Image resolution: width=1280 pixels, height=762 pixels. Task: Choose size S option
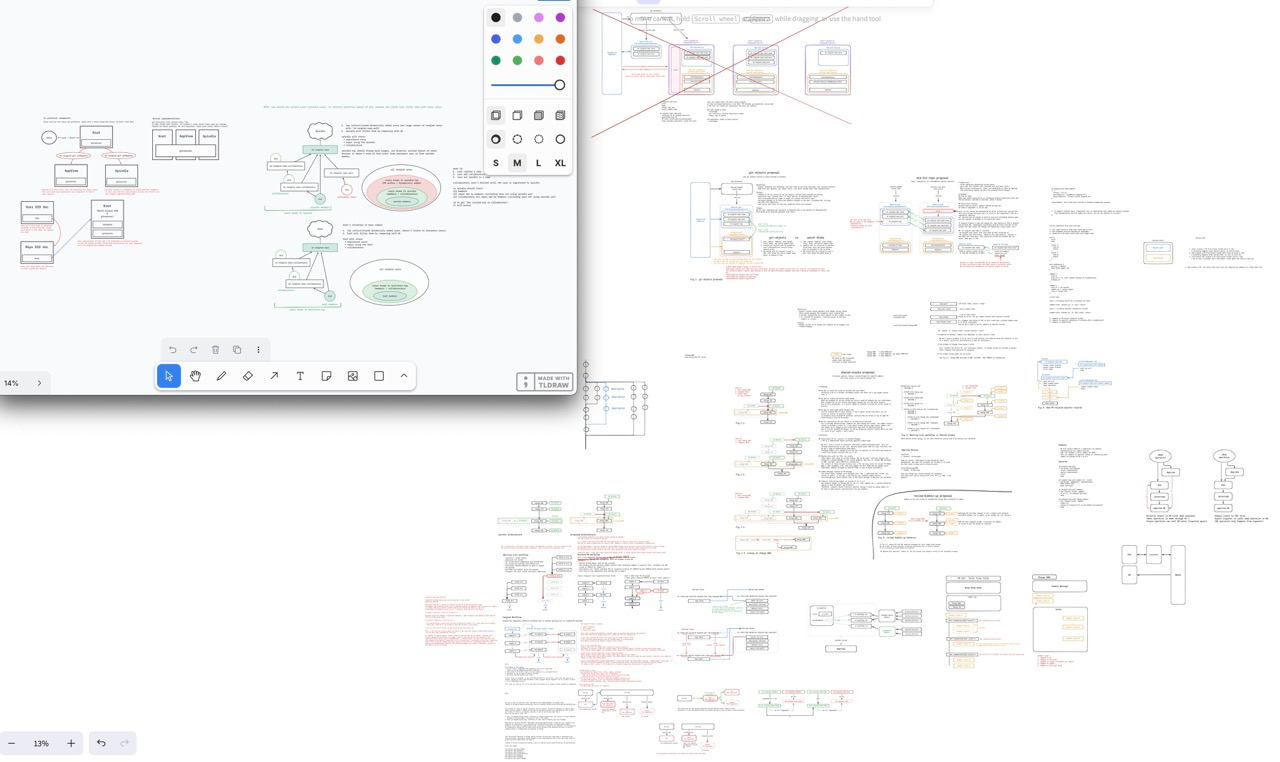496,163
